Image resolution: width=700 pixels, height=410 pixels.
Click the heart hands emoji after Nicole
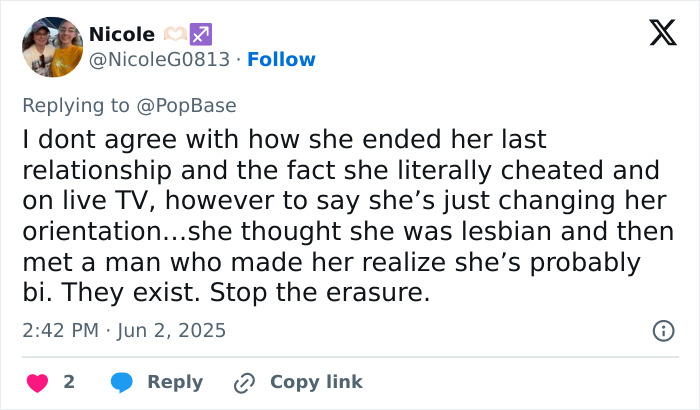coord(174,35)
